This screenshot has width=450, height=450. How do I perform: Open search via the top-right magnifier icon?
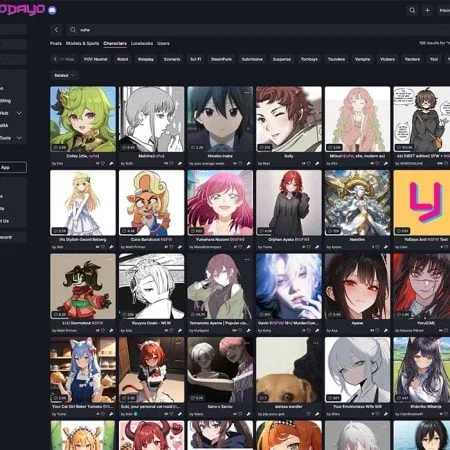coord(412,10)
